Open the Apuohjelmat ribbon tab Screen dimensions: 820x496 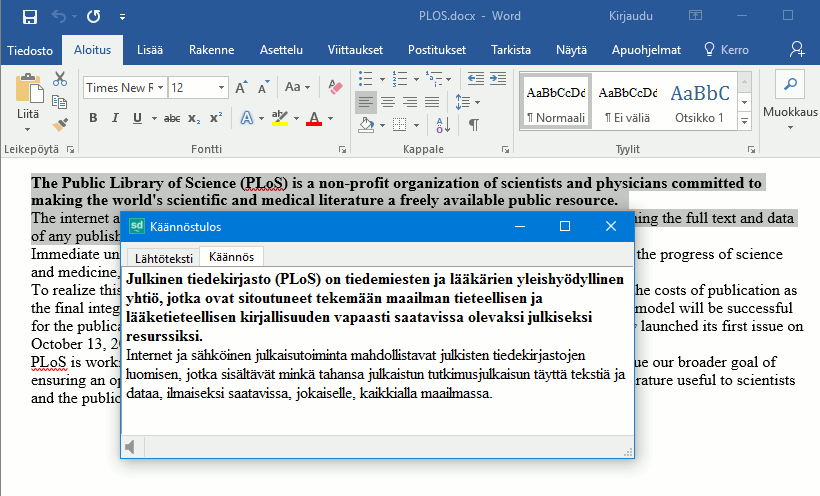click(646, 50)
